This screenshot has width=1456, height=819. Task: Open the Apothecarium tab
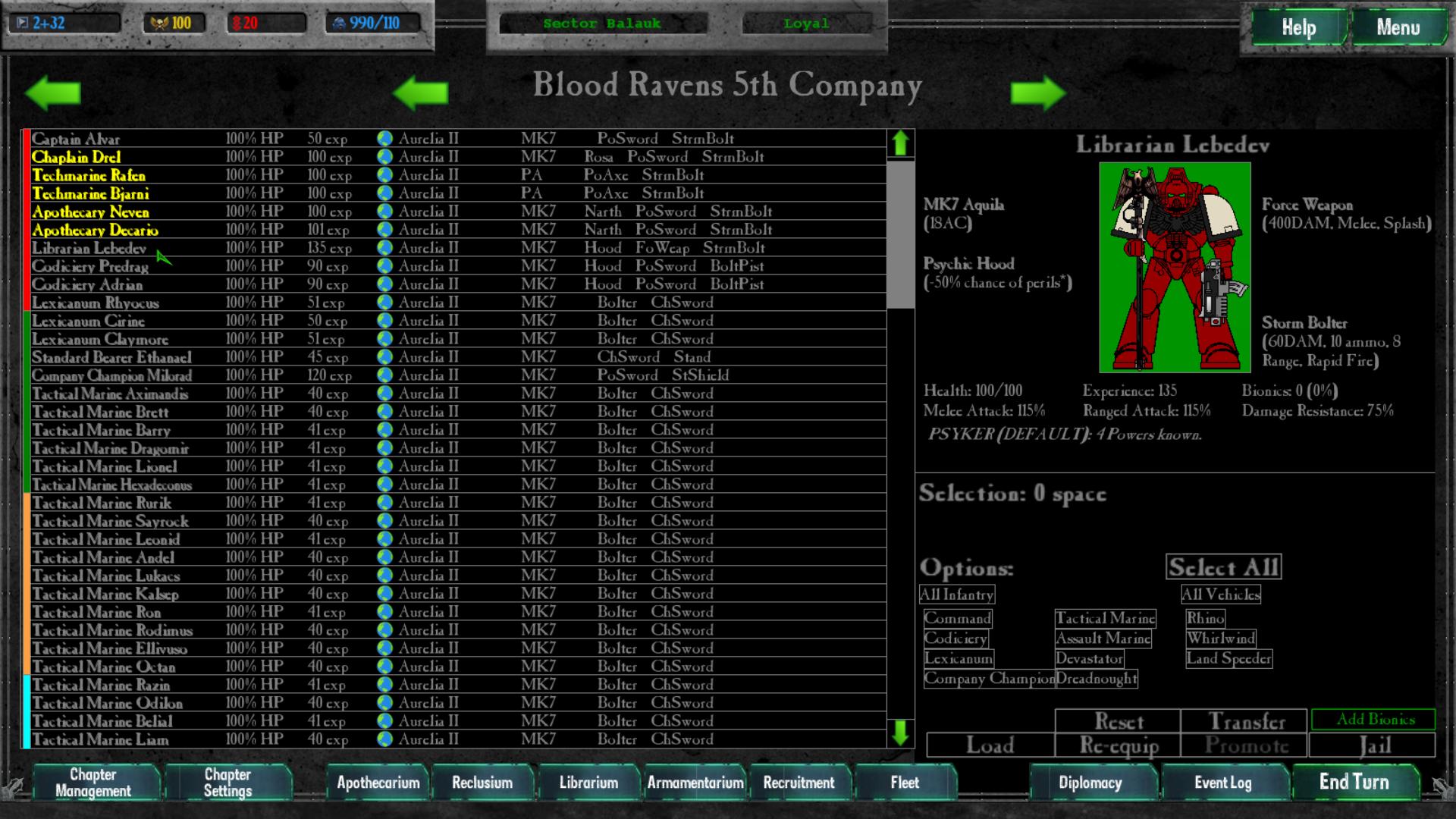[x=378, y=783]
